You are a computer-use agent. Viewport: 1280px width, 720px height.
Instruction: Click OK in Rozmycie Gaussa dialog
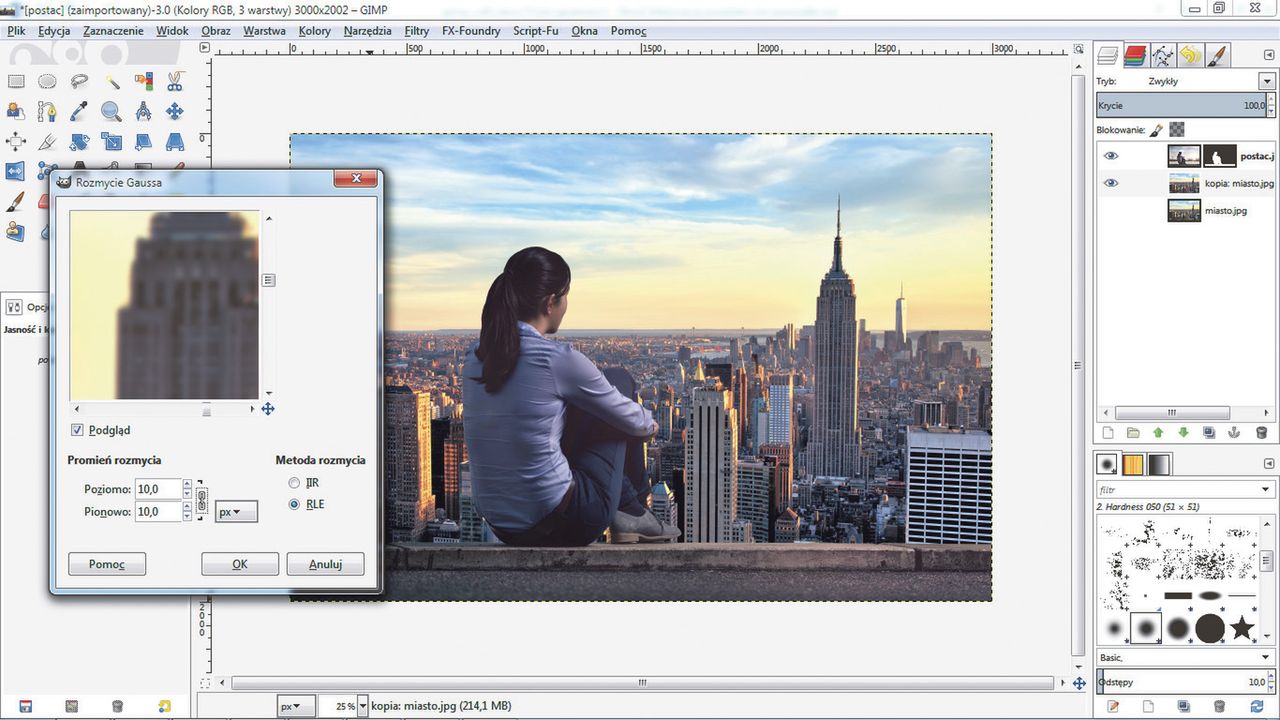pyautogui.click(x=240, y=564)
